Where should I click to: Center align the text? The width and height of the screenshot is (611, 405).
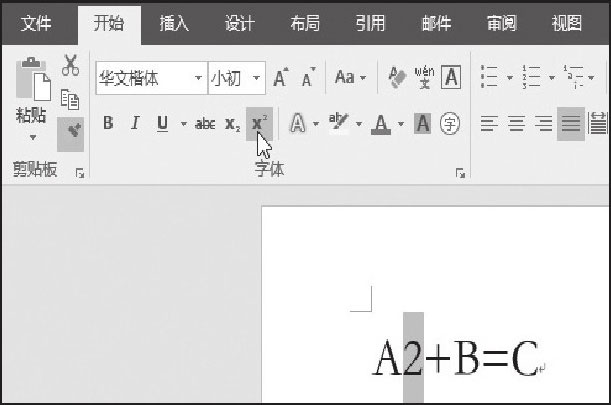[517, 124]
